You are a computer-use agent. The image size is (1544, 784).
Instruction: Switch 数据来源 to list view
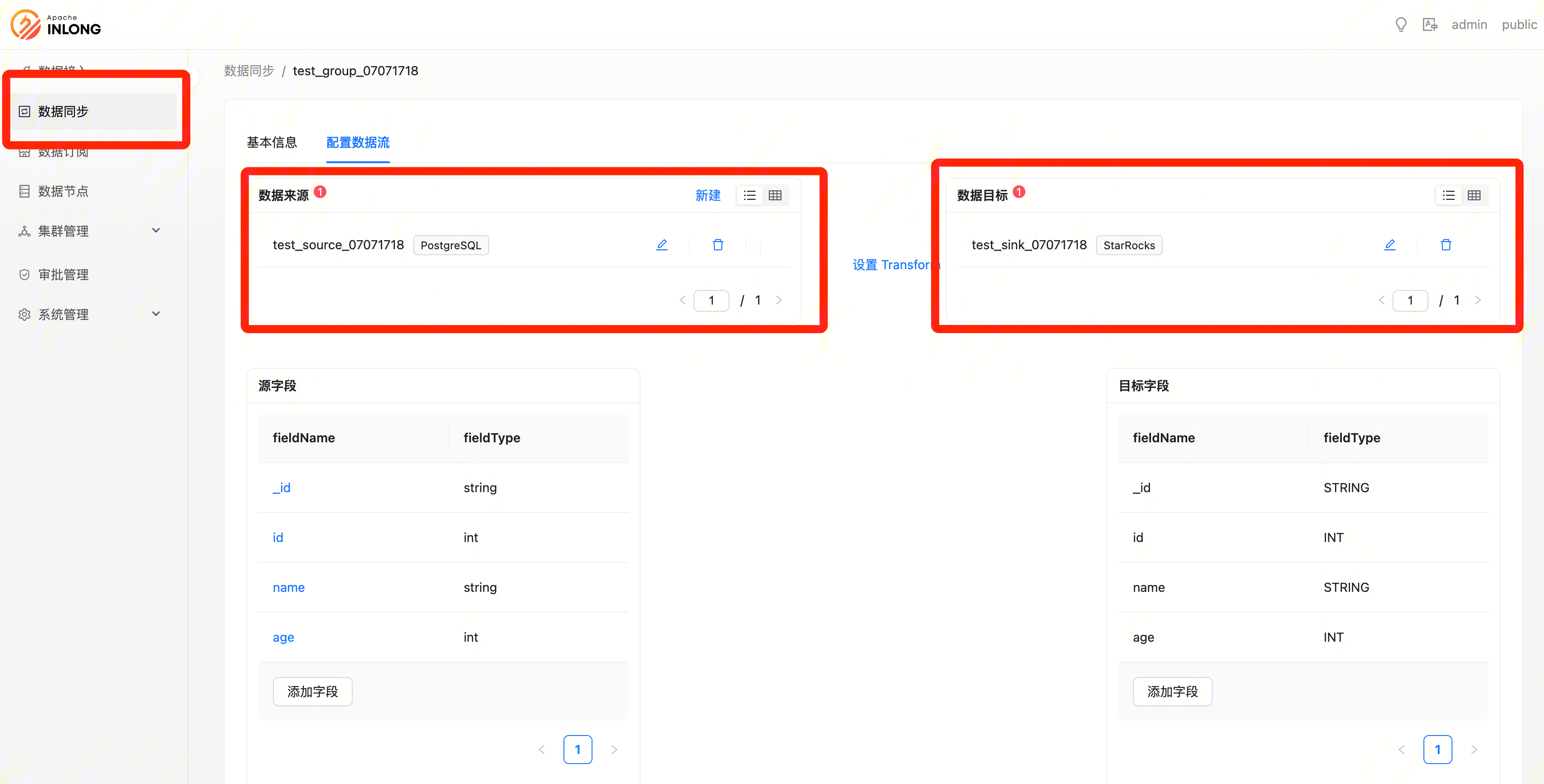749,195
